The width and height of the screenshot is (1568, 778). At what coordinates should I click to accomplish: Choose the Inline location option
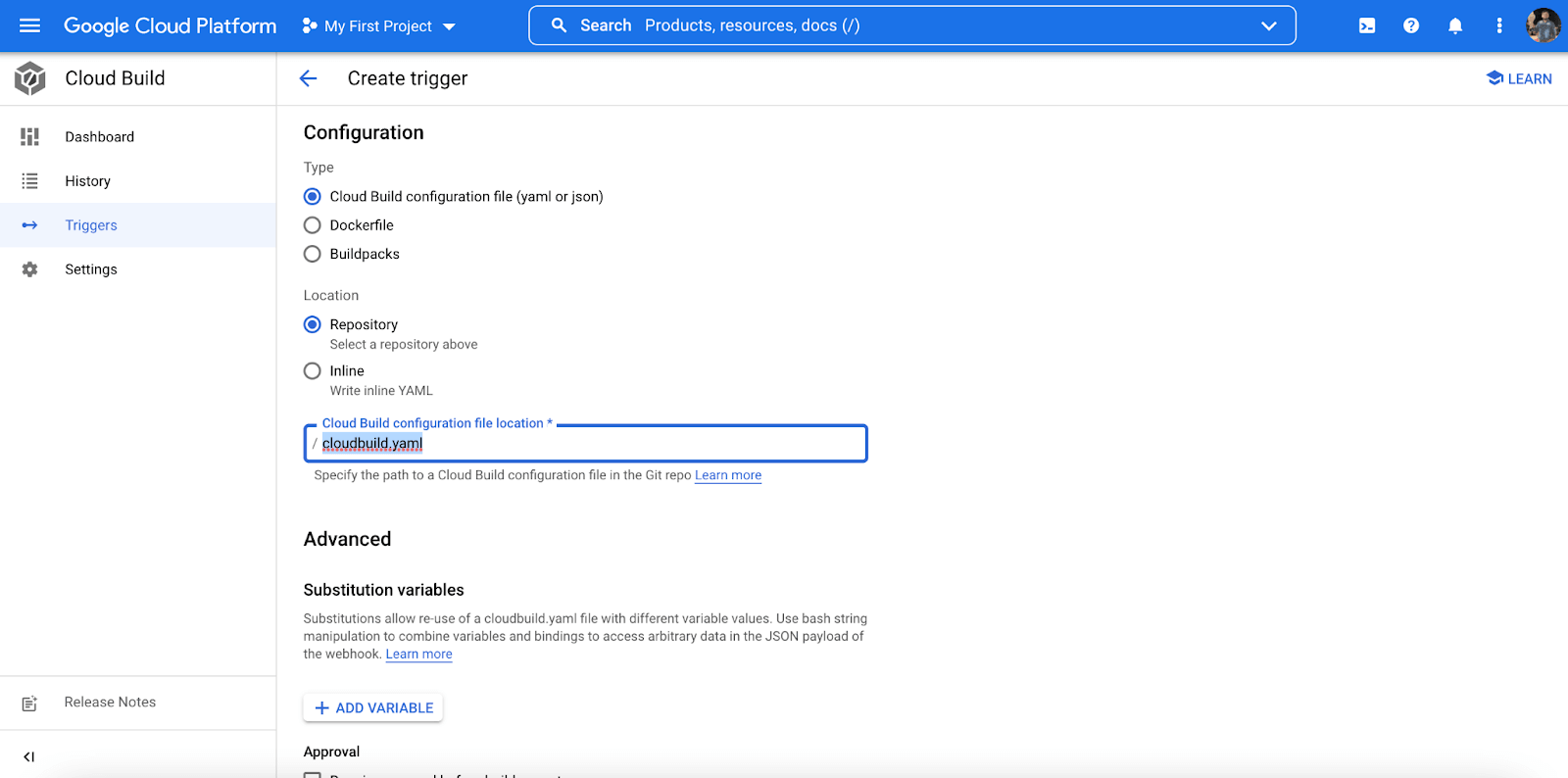pyautogui.click(x=313, y=370)
